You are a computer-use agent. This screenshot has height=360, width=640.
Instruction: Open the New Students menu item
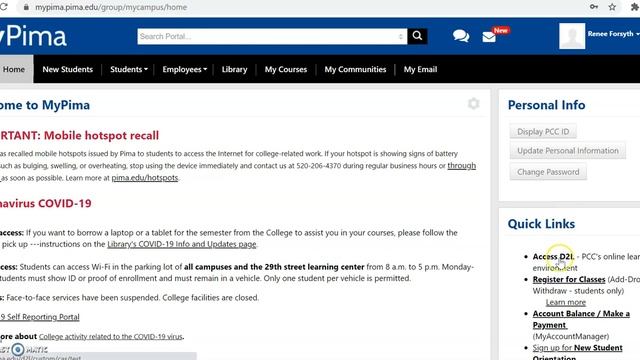67,69
